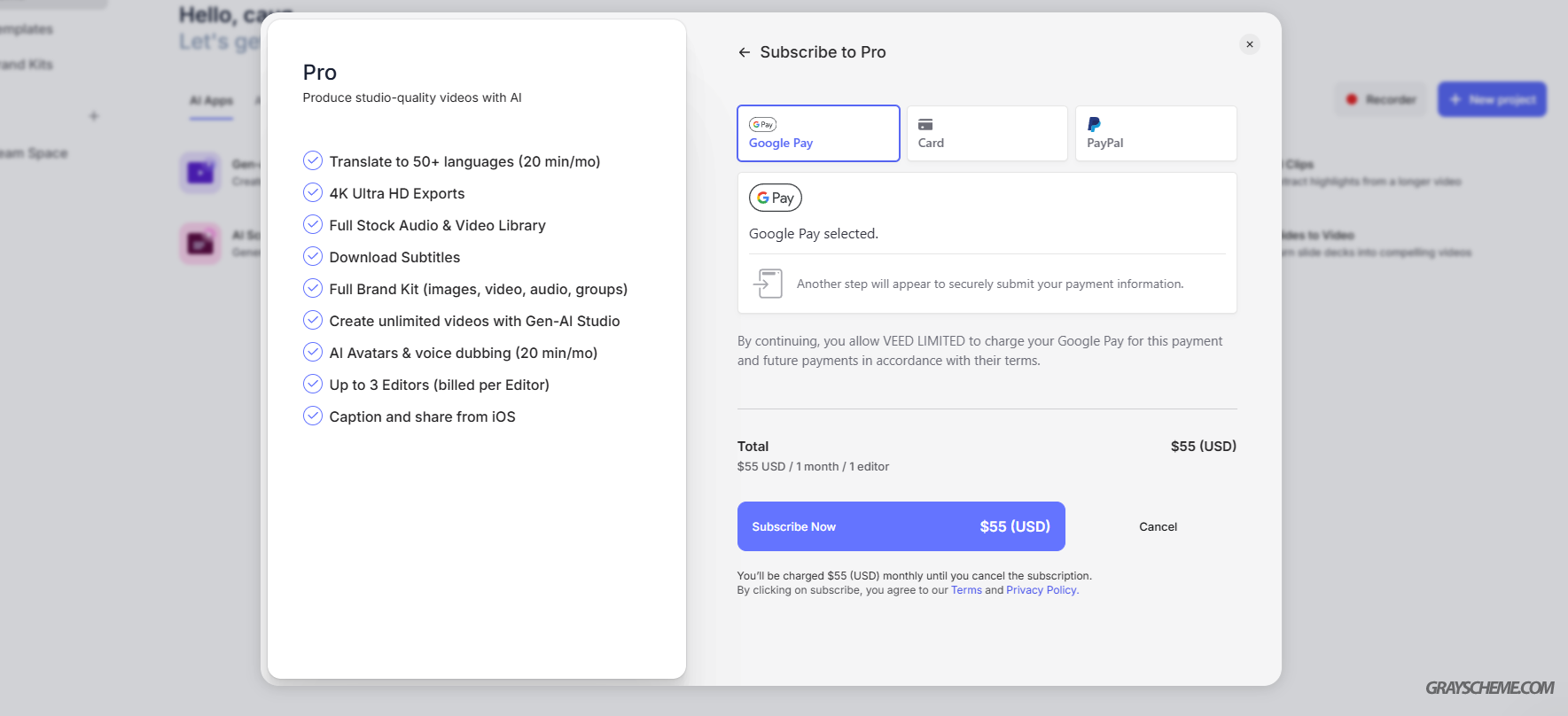
Task: Open the Privacy Policy link
Action: coord(1041,590)
